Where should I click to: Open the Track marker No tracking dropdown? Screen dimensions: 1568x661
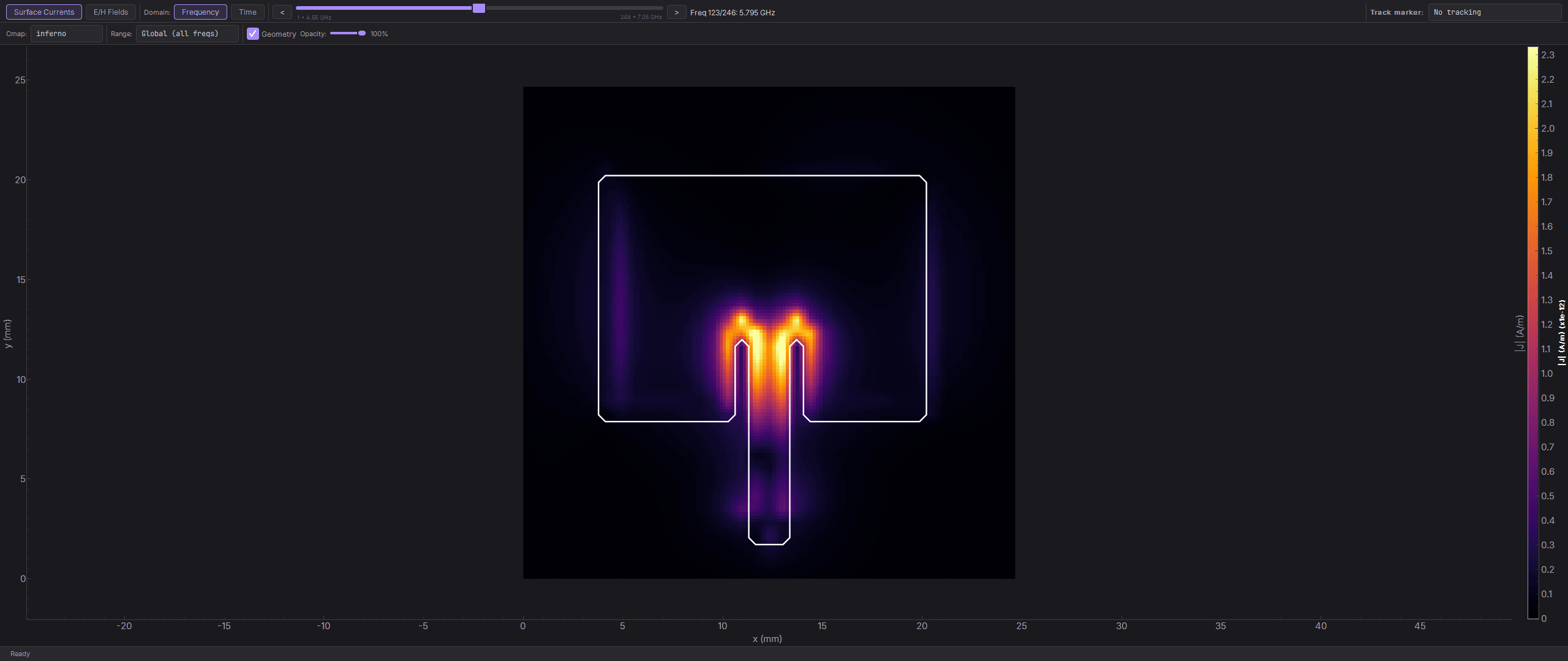1494,12
